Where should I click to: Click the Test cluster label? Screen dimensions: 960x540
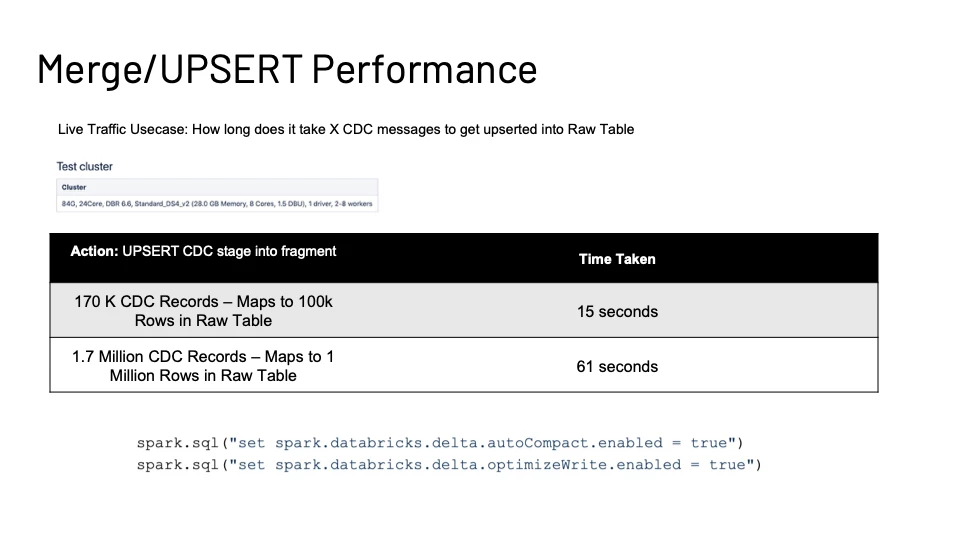coord(84,167)
